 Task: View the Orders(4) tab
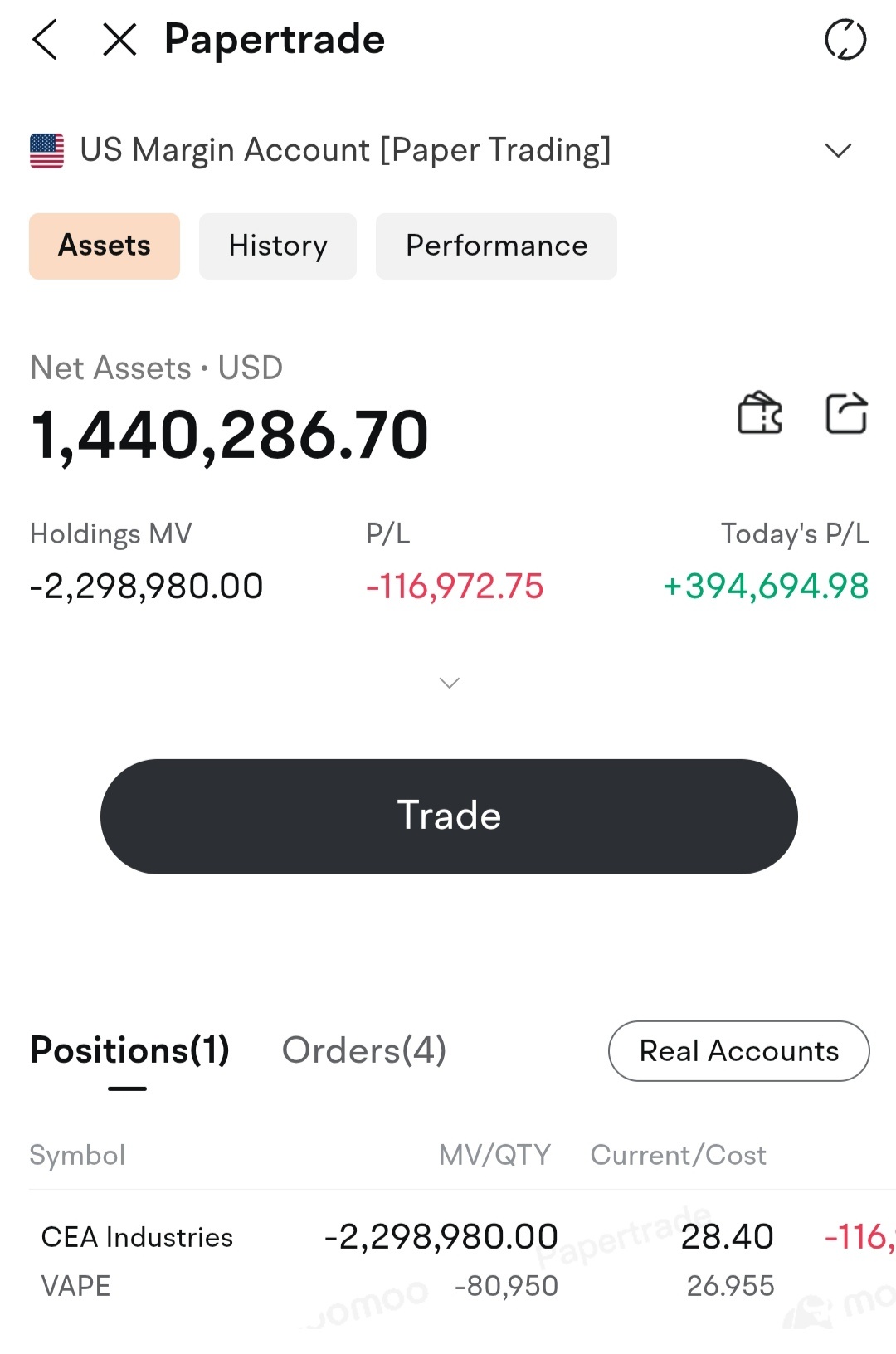coord(364,1050)
